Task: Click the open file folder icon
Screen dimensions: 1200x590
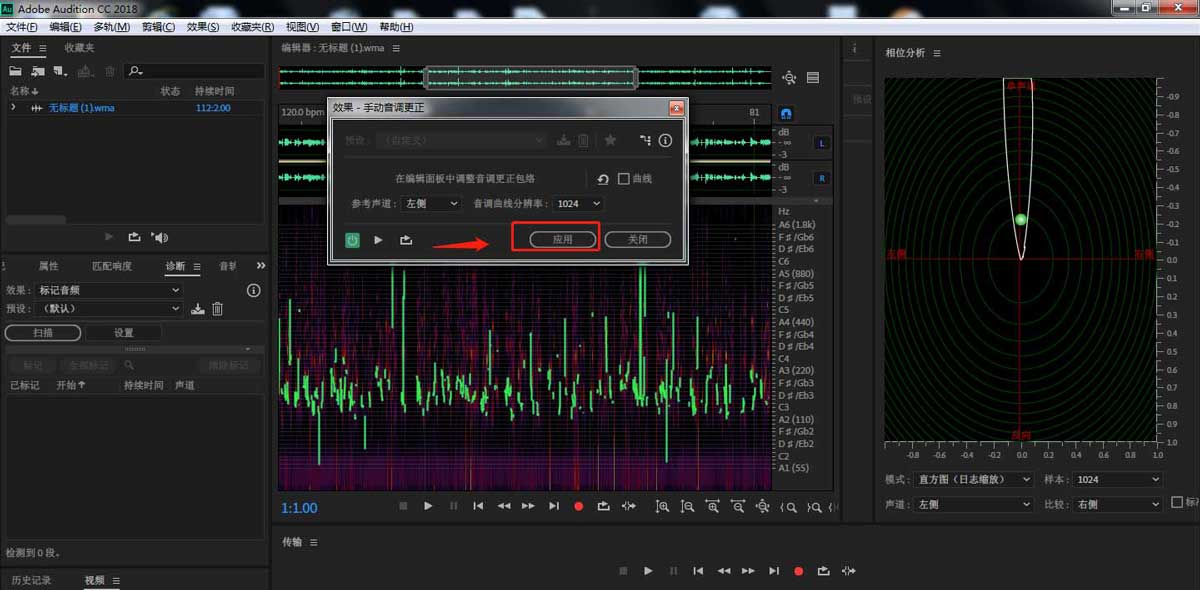Action: 16,71
